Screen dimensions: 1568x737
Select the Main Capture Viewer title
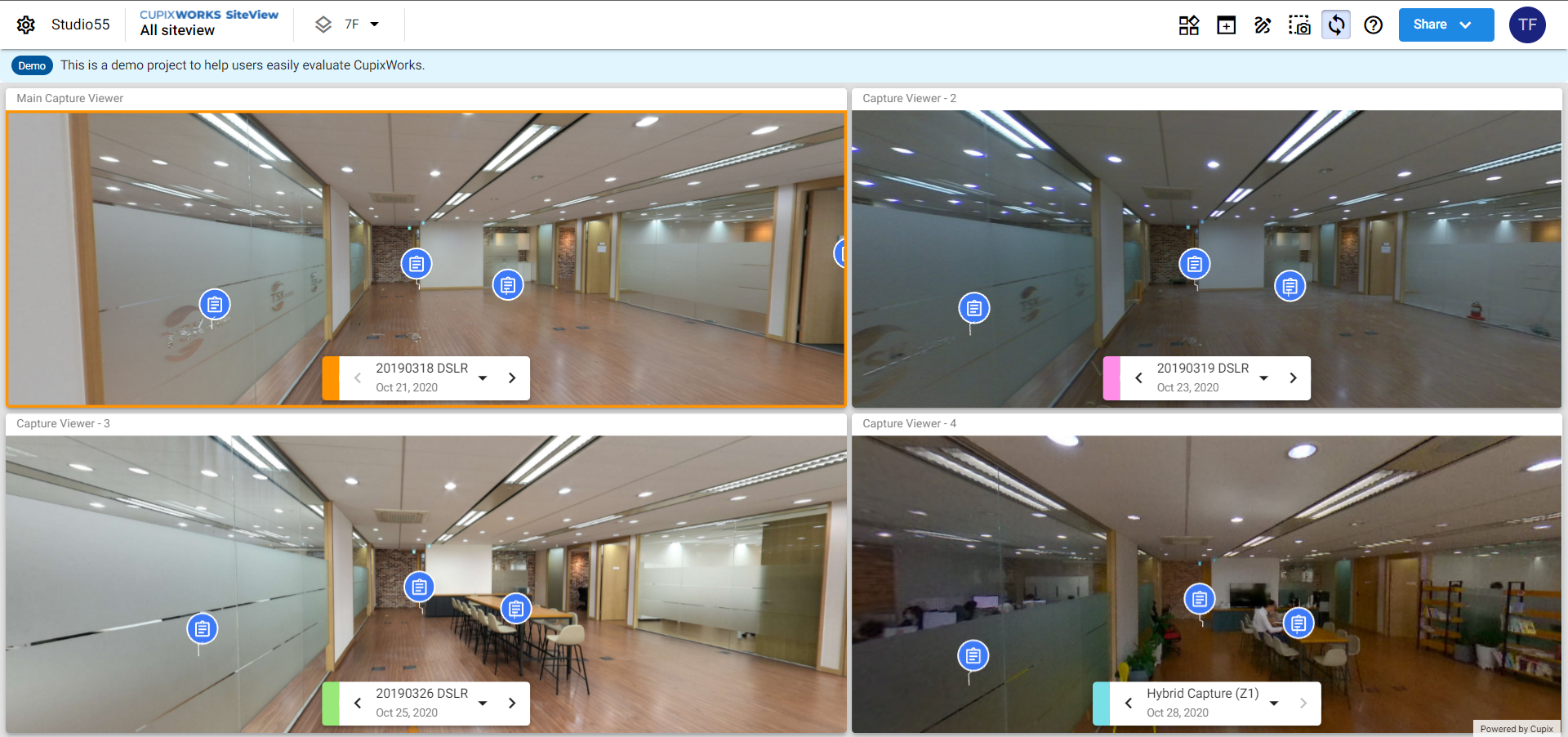70,98
